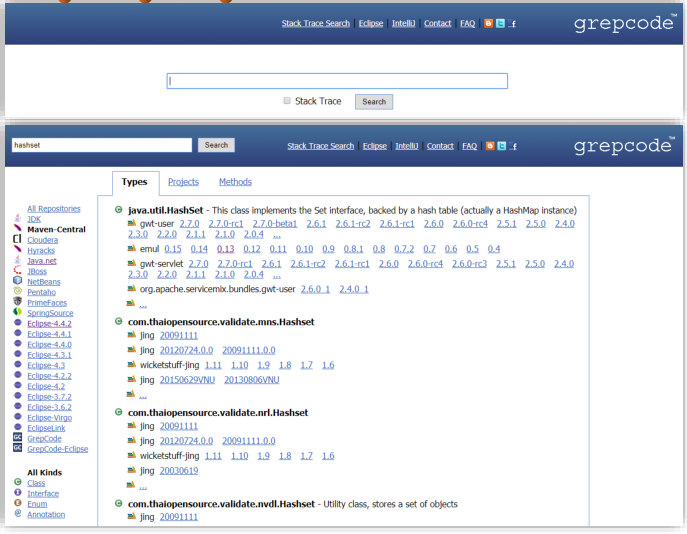687x534 pixels.
Task: Switch to the Methods tab
Action: point(235,182)
